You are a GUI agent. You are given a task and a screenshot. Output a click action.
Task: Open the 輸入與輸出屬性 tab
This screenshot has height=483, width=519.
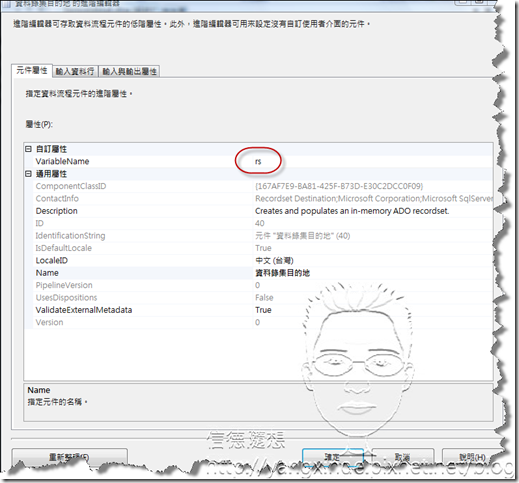[129, 71]
